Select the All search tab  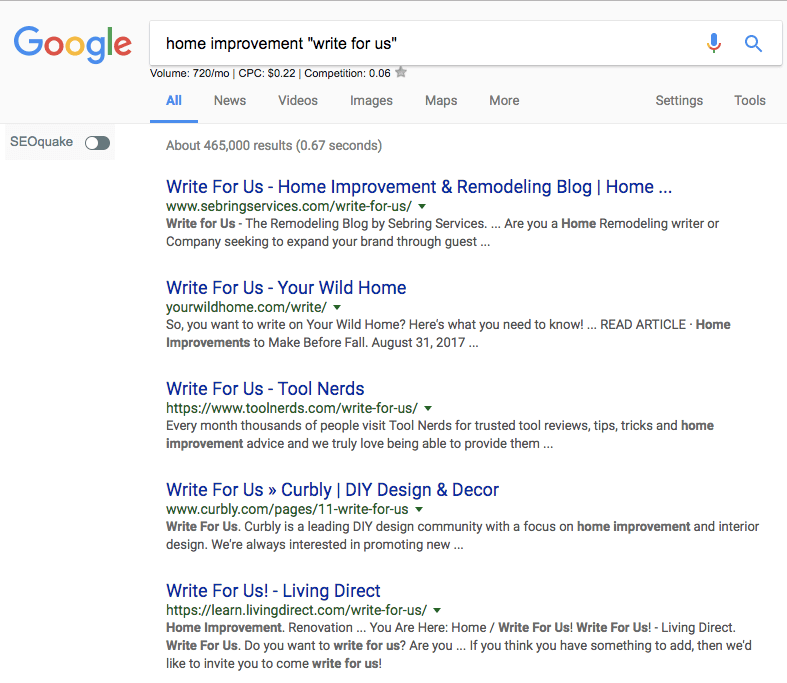pyautogui.click(x=174, y=100)
